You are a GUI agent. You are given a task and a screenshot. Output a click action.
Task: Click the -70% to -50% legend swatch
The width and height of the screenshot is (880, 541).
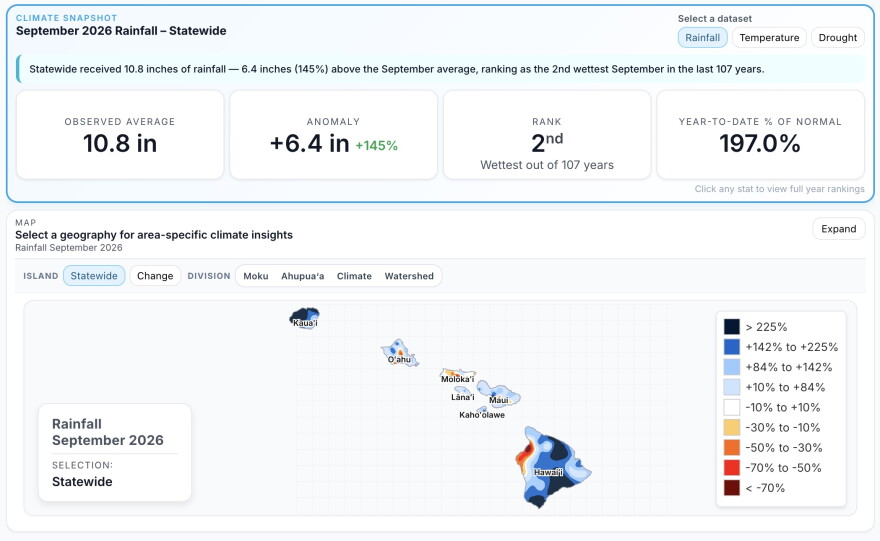[x=731, y=467]
